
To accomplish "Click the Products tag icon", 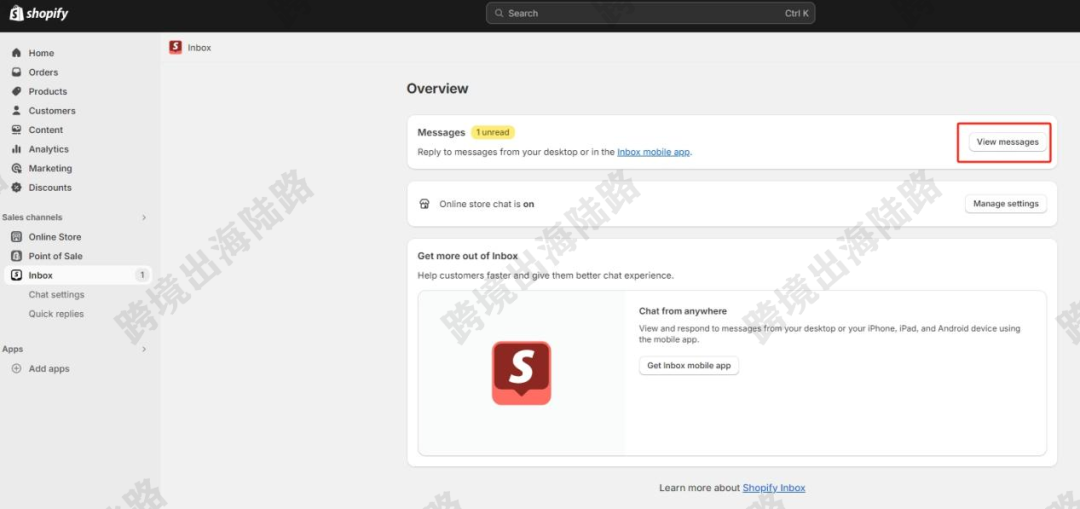I will 17,92.
